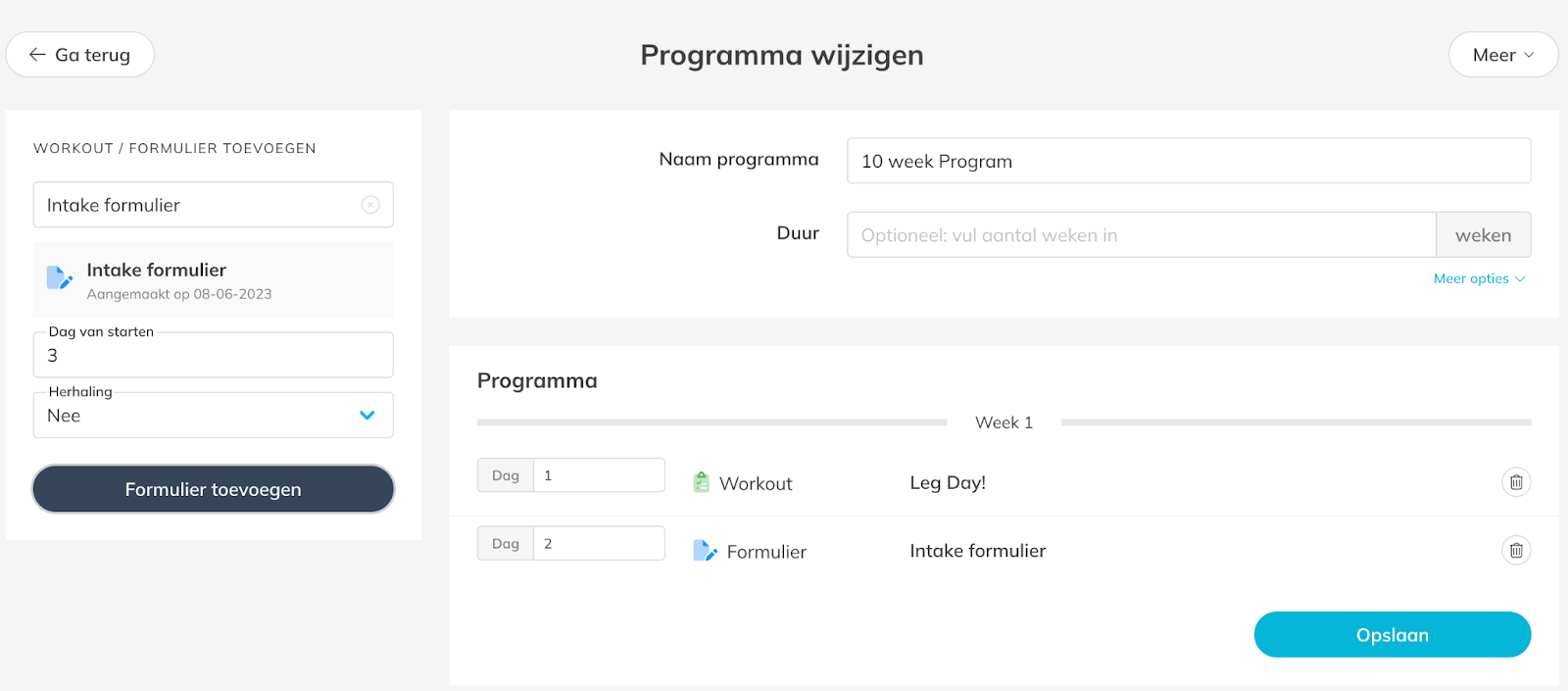Screen dimensions: 1568x691
Task: Delete the Intake formulier program row
Action: [x=1515, y=551]
